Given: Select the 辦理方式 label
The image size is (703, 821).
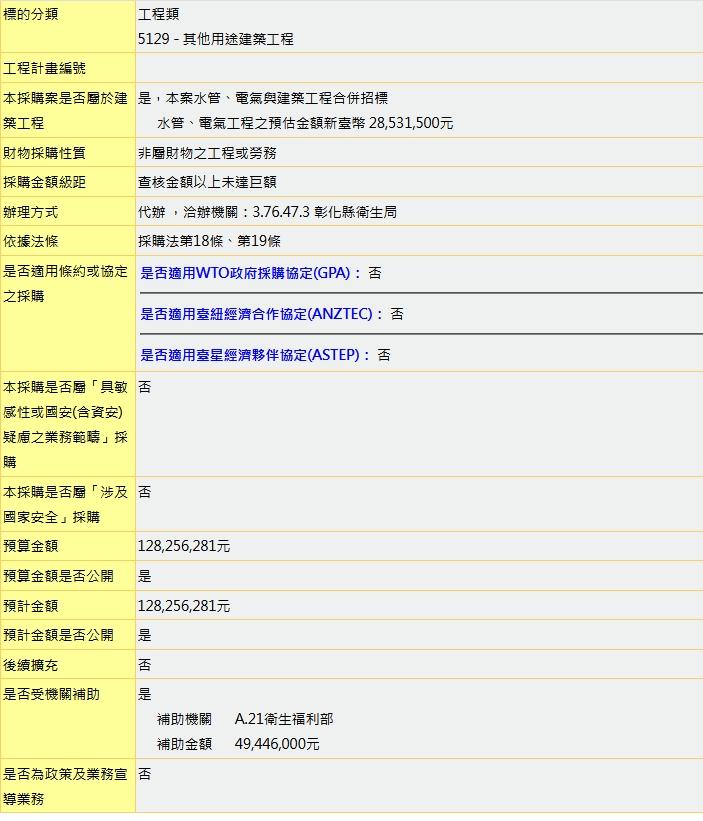Looking at the screenshot, I should 30,212.
